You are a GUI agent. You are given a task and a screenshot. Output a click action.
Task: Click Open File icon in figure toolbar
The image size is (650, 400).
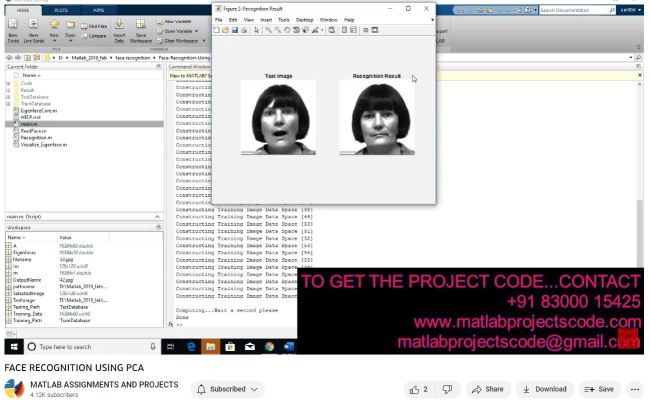226,30
